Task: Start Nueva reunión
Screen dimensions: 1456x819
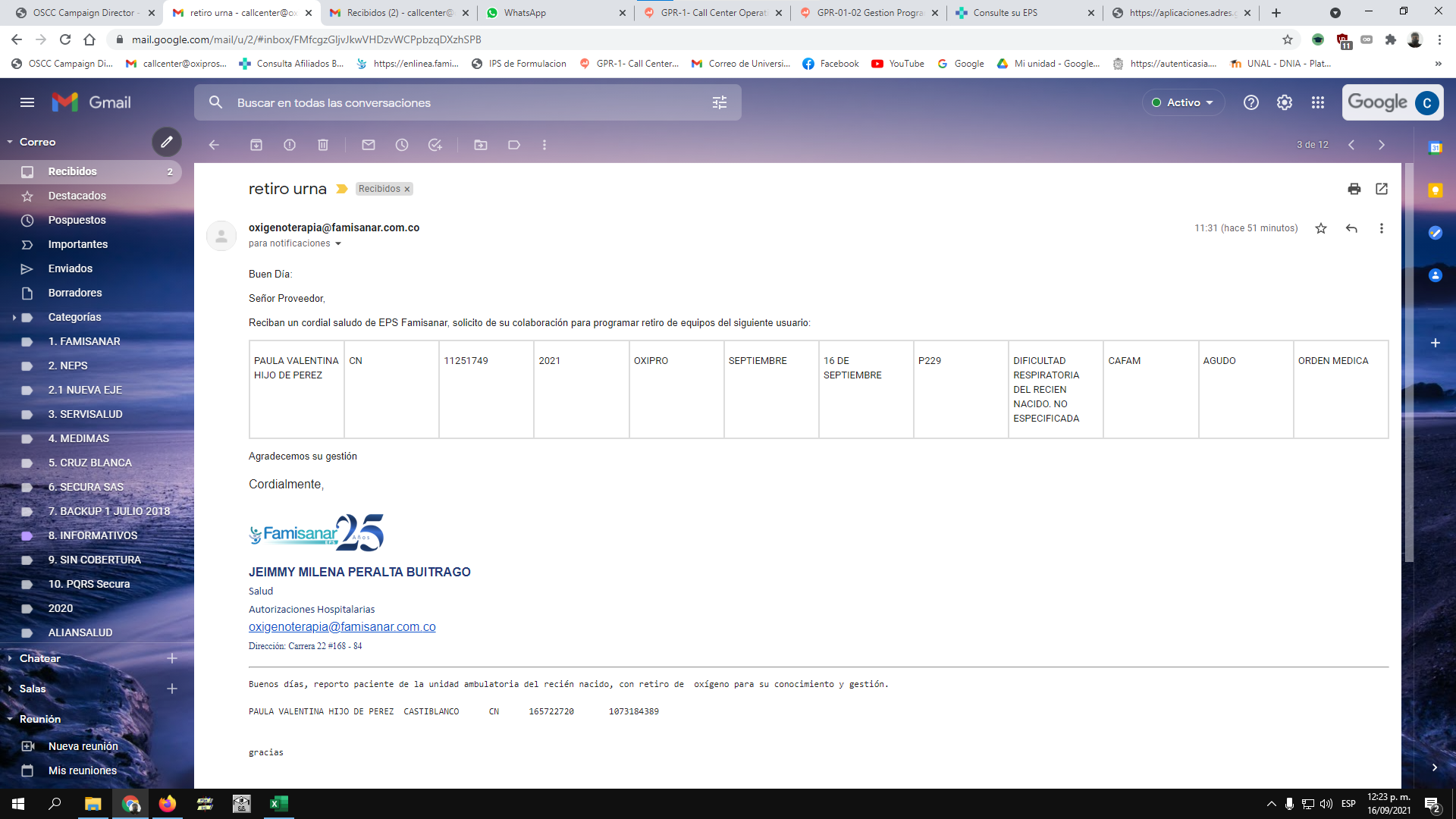Action: coord(83,746)
